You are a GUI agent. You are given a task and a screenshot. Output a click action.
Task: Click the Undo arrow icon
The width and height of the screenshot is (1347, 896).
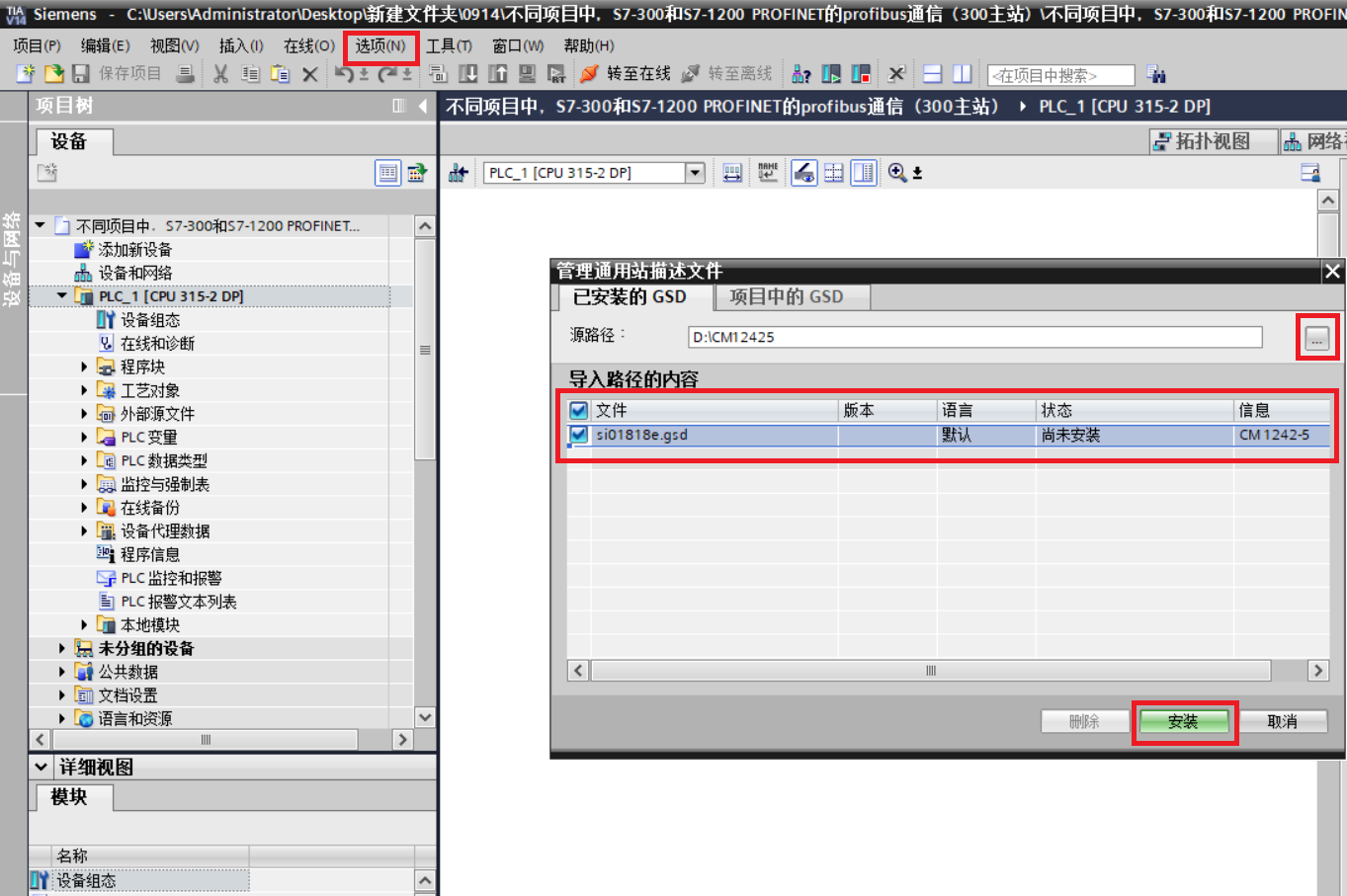click(x=344, y=74)
